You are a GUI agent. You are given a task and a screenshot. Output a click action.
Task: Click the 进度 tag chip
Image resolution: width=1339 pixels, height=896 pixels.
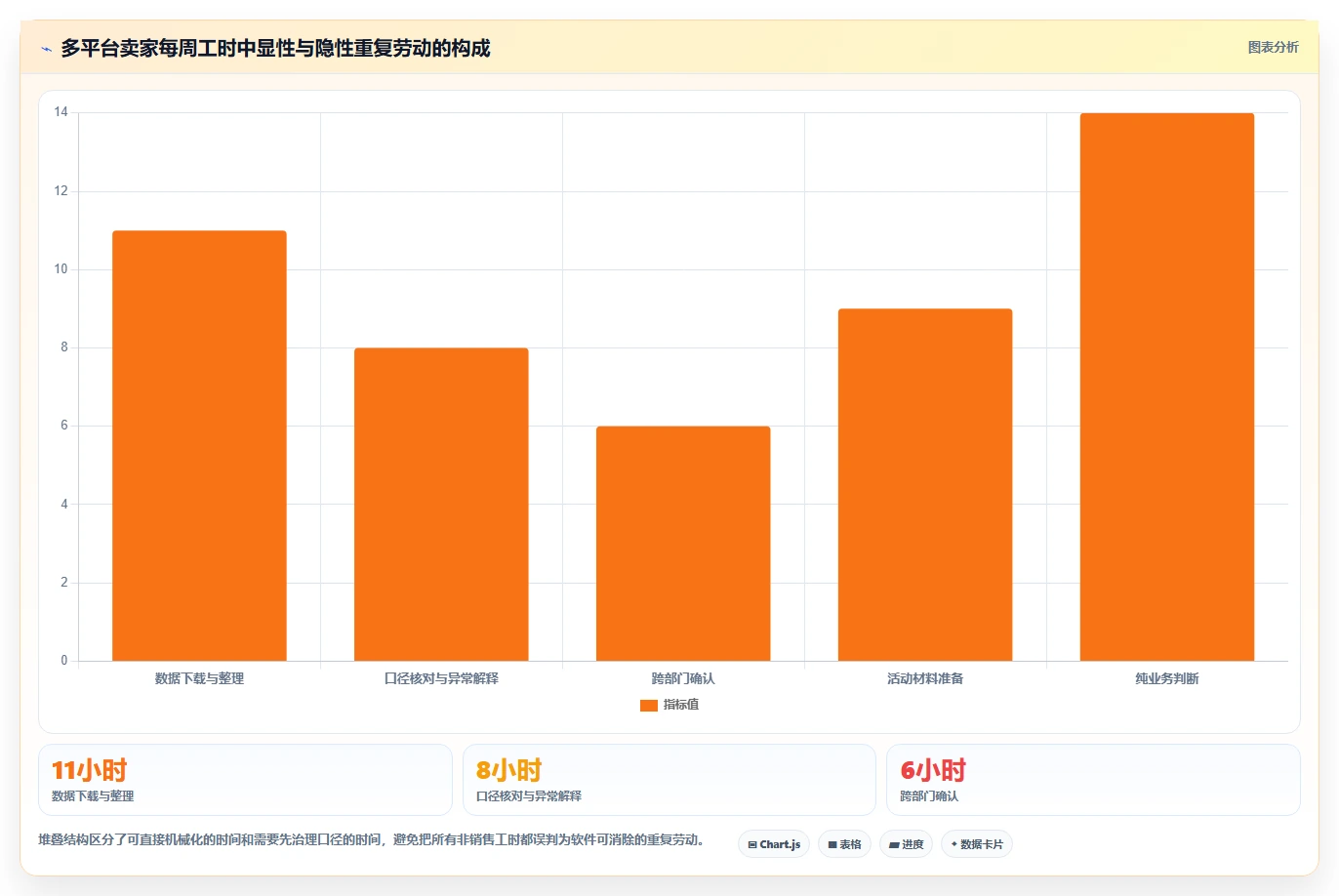click(906, 844)
